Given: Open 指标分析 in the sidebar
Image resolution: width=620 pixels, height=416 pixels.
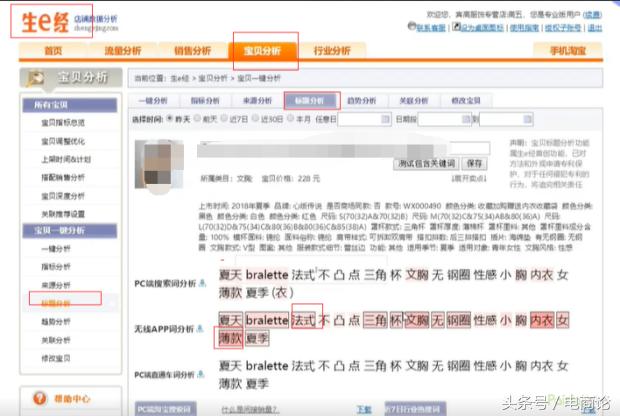Looking at the screenshot, I should pos(56,267).
